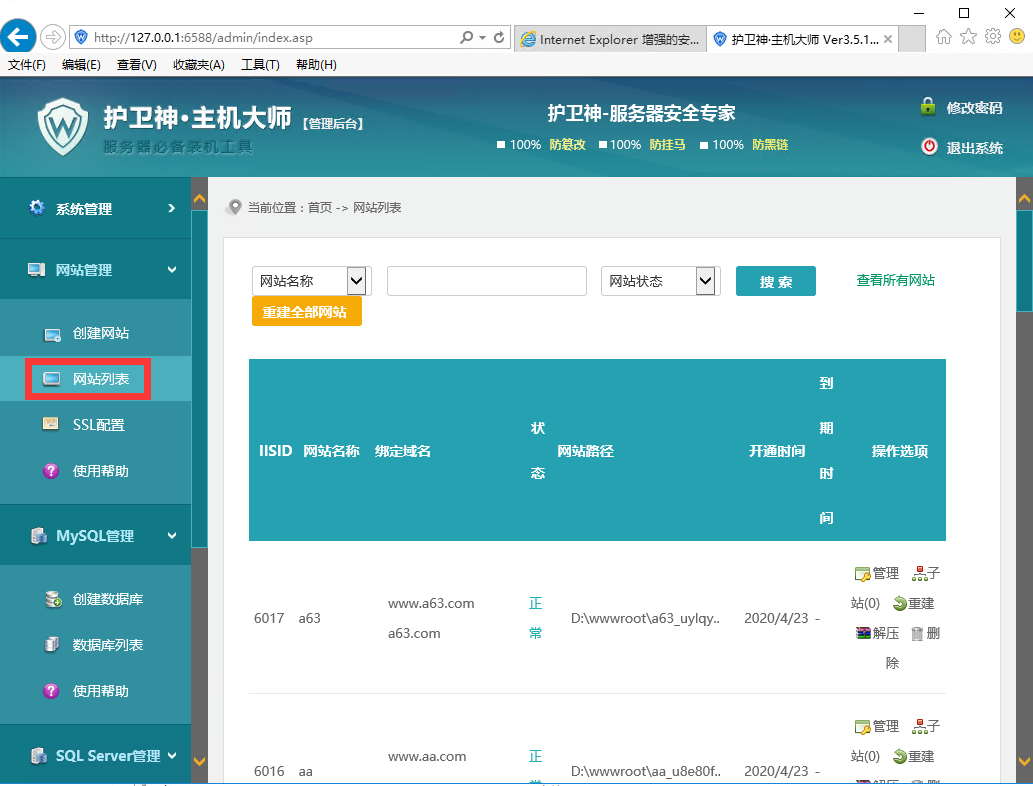Open the 工具(T) menu
Screen dimensions: 1033x786
point(260,65)
